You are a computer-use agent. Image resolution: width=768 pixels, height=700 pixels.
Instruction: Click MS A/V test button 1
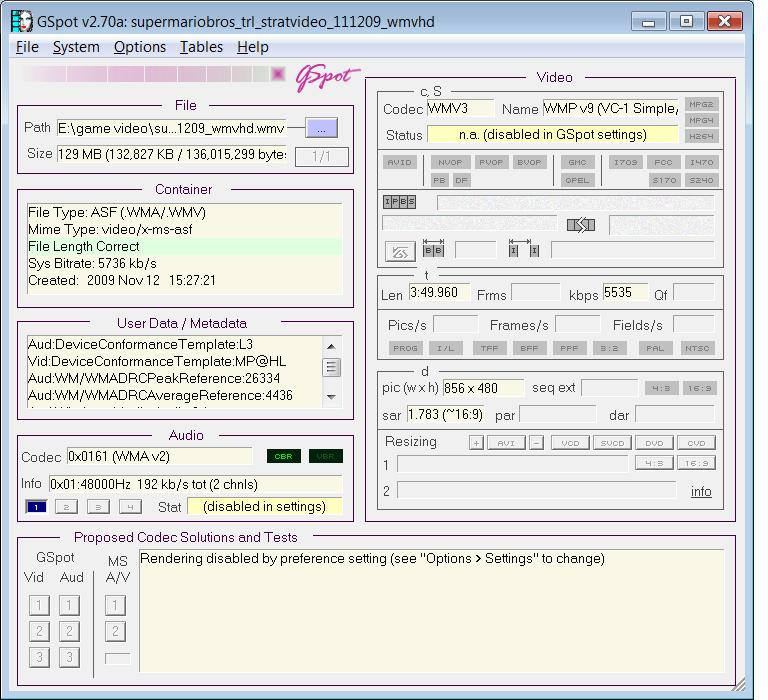[x=115, y=605]
